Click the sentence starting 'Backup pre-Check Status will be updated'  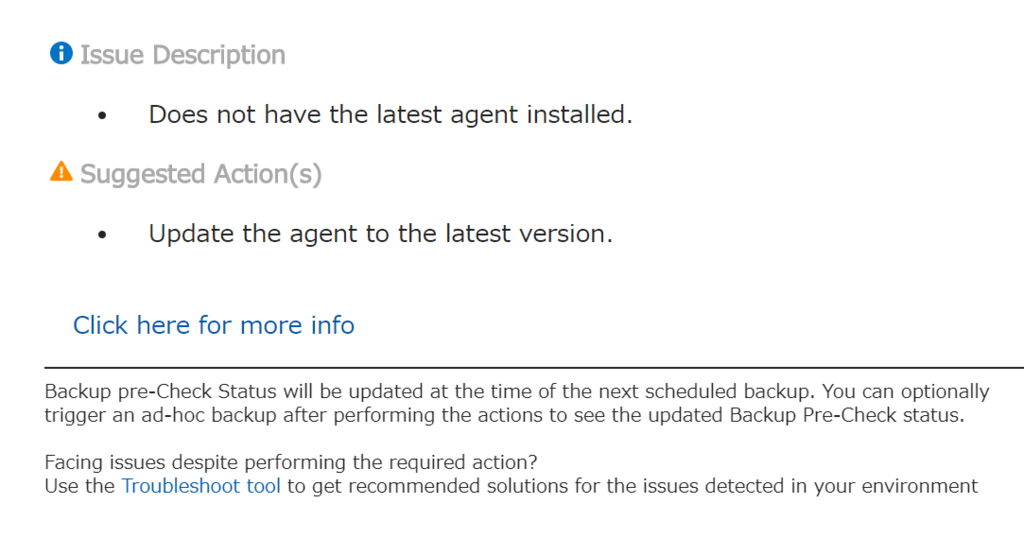(x=300, y=391)
